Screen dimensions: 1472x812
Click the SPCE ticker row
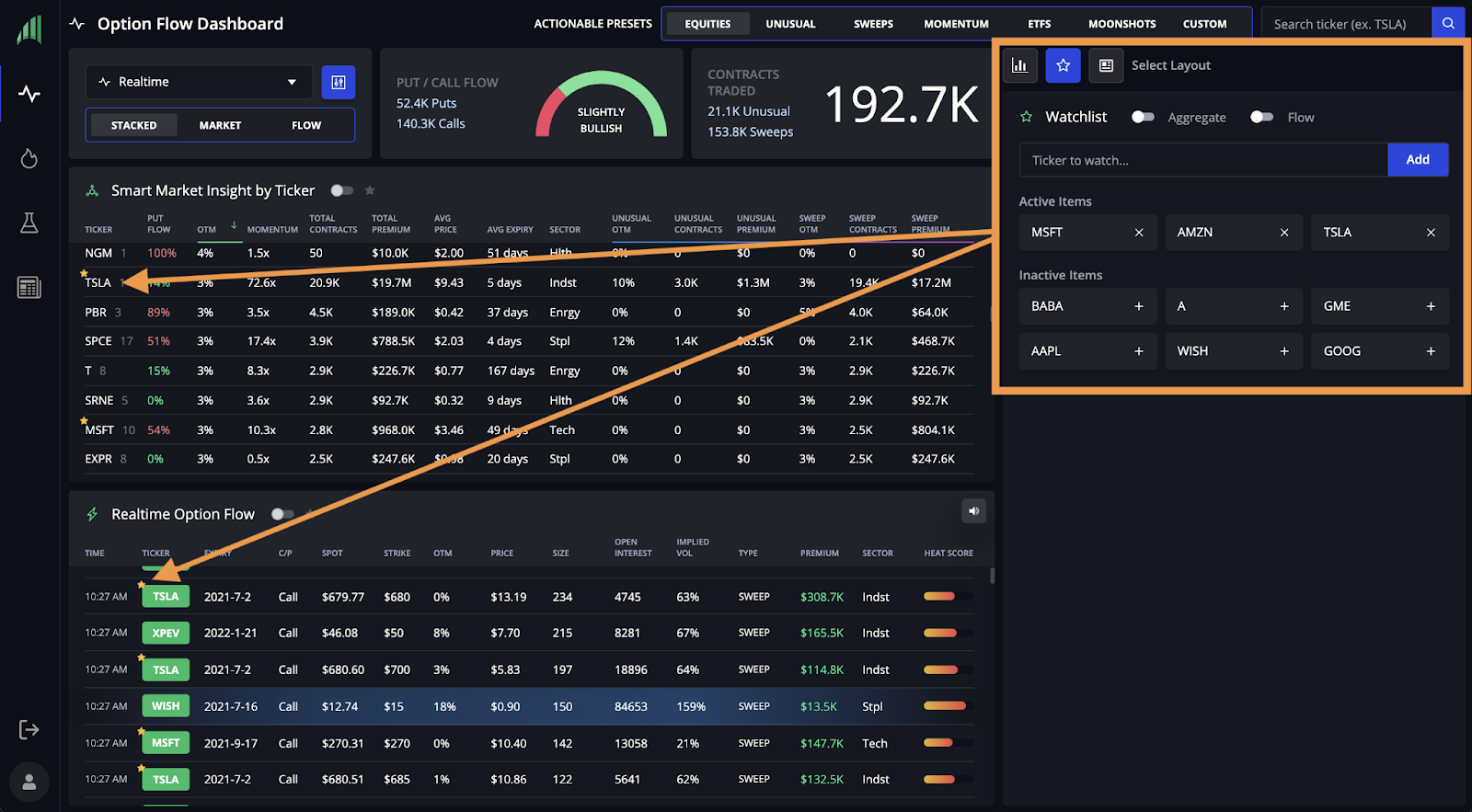(x=529, y=341)
